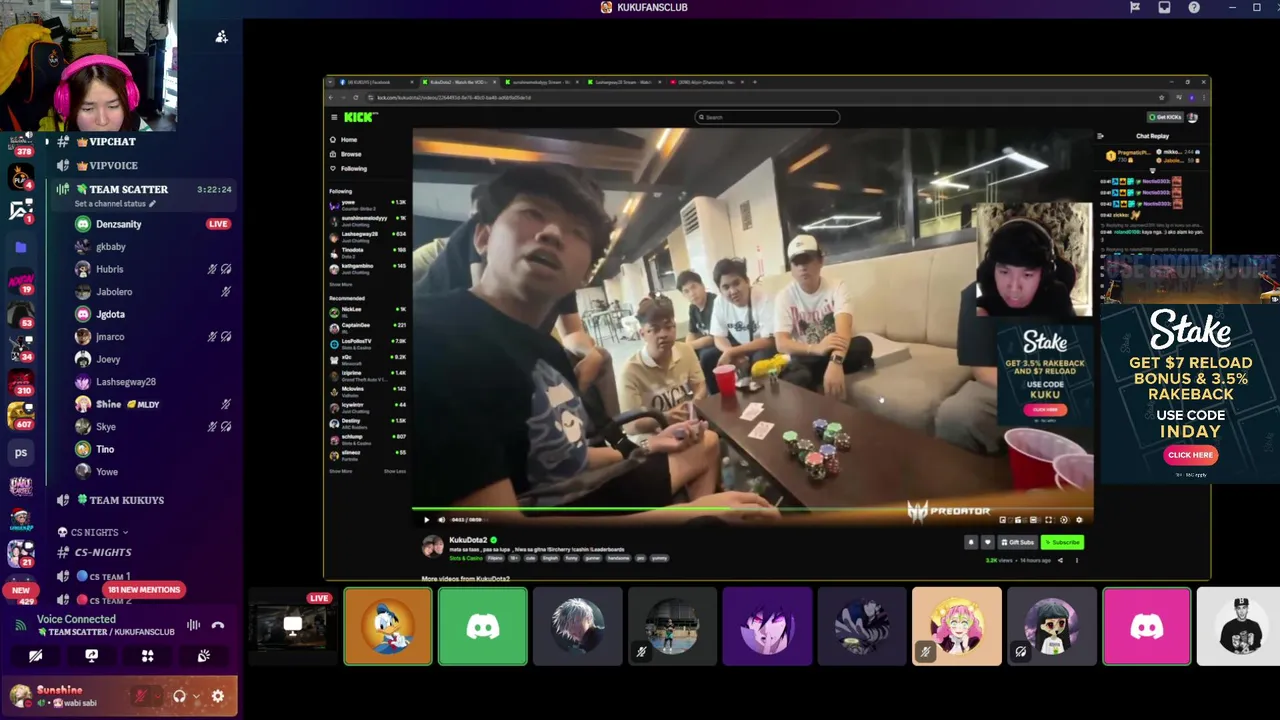Open the server with 378 badge
The height and width of the screenshot is (720, 1280).
point(21,144)
